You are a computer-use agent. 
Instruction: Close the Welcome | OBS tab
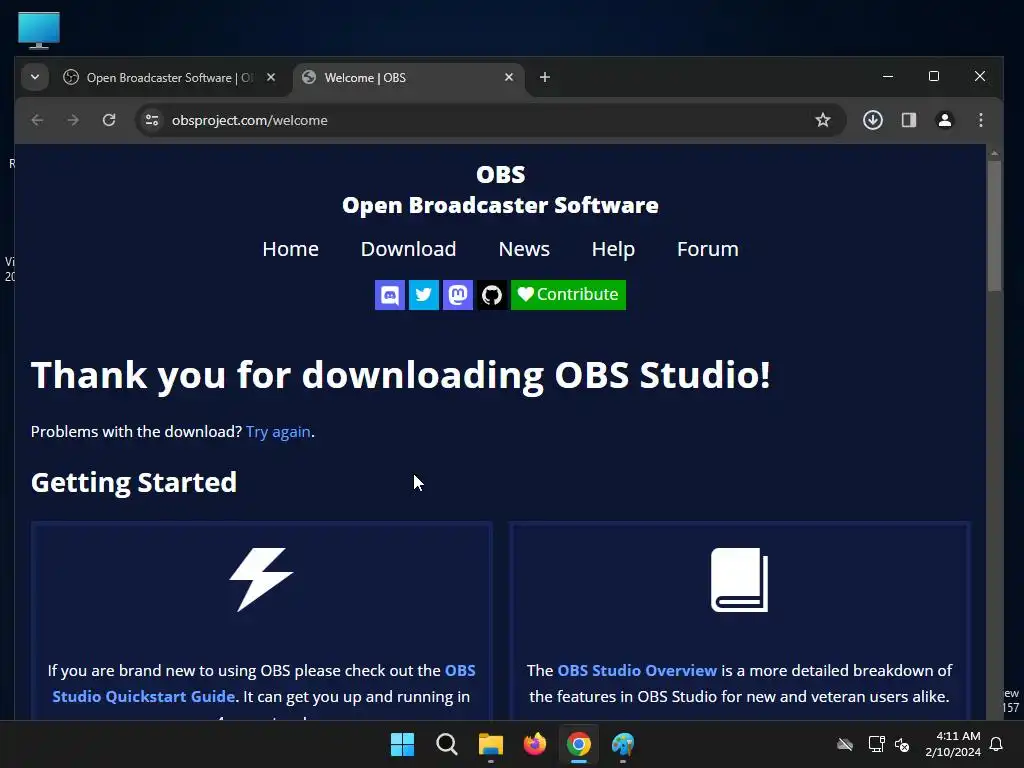point(509,77)
